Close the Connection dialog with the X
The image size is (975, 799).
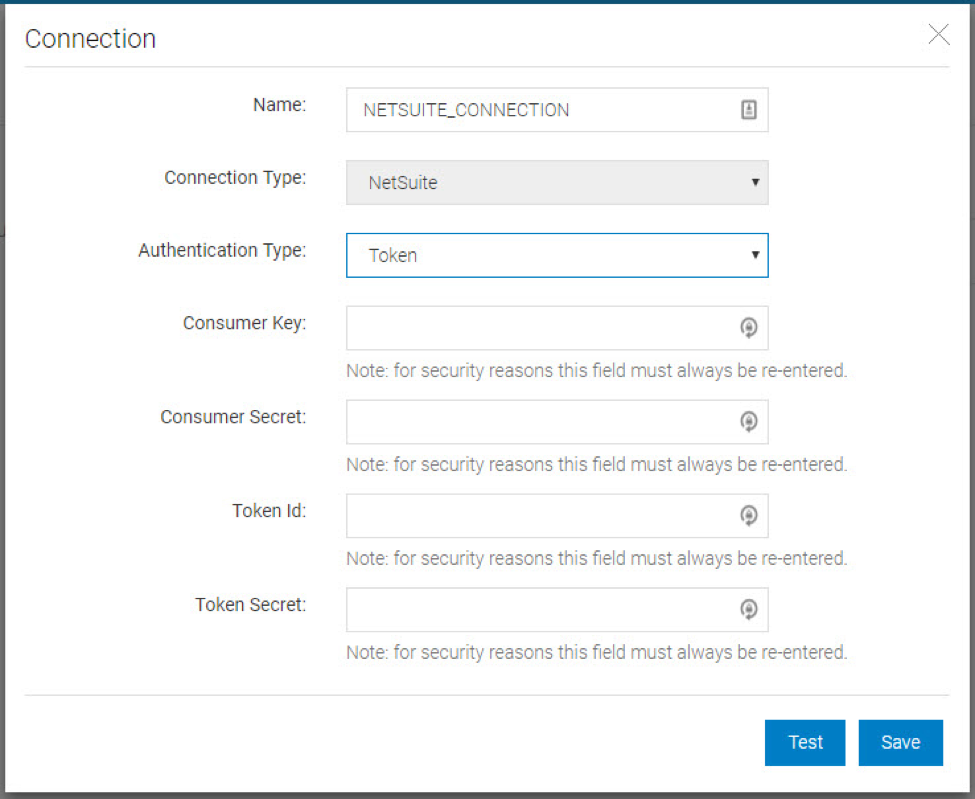pos(938,34)
